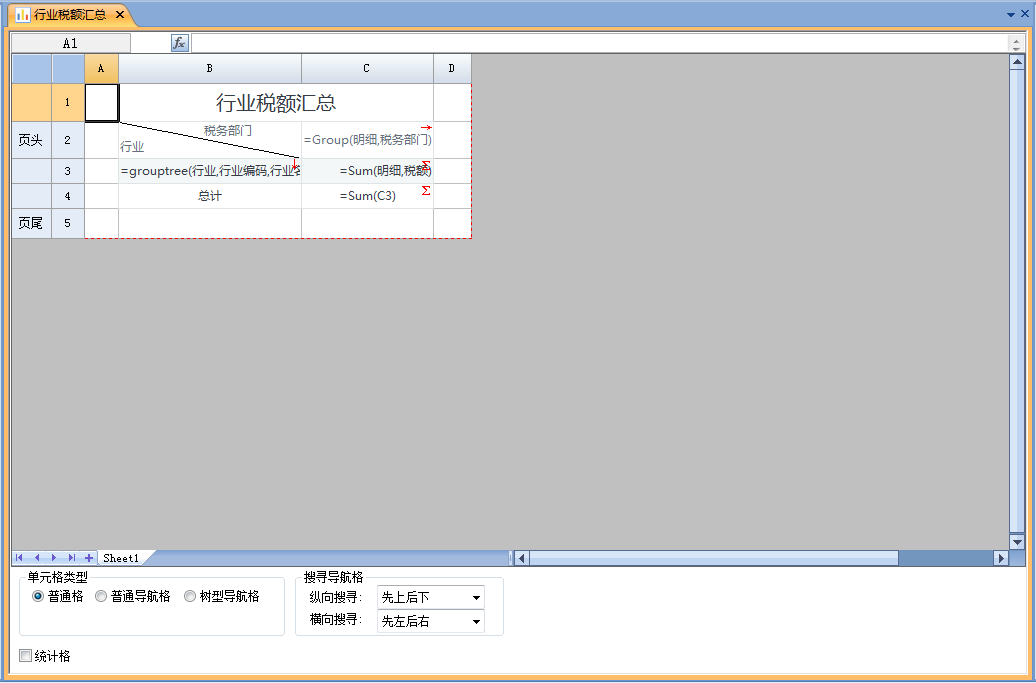Select column C header
1036x683 pixels.
(x=367, y=68)
